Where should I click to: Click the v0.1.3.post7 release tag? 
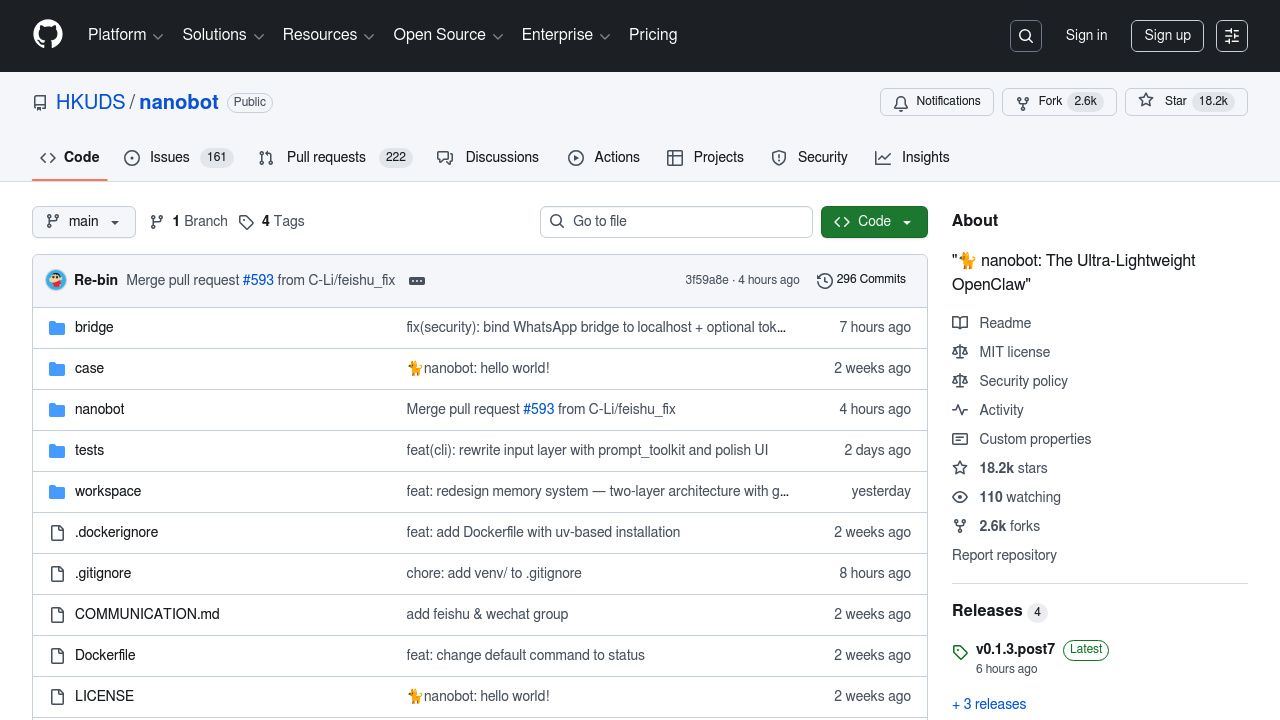pyautogui.click(x=1015, y=649)
